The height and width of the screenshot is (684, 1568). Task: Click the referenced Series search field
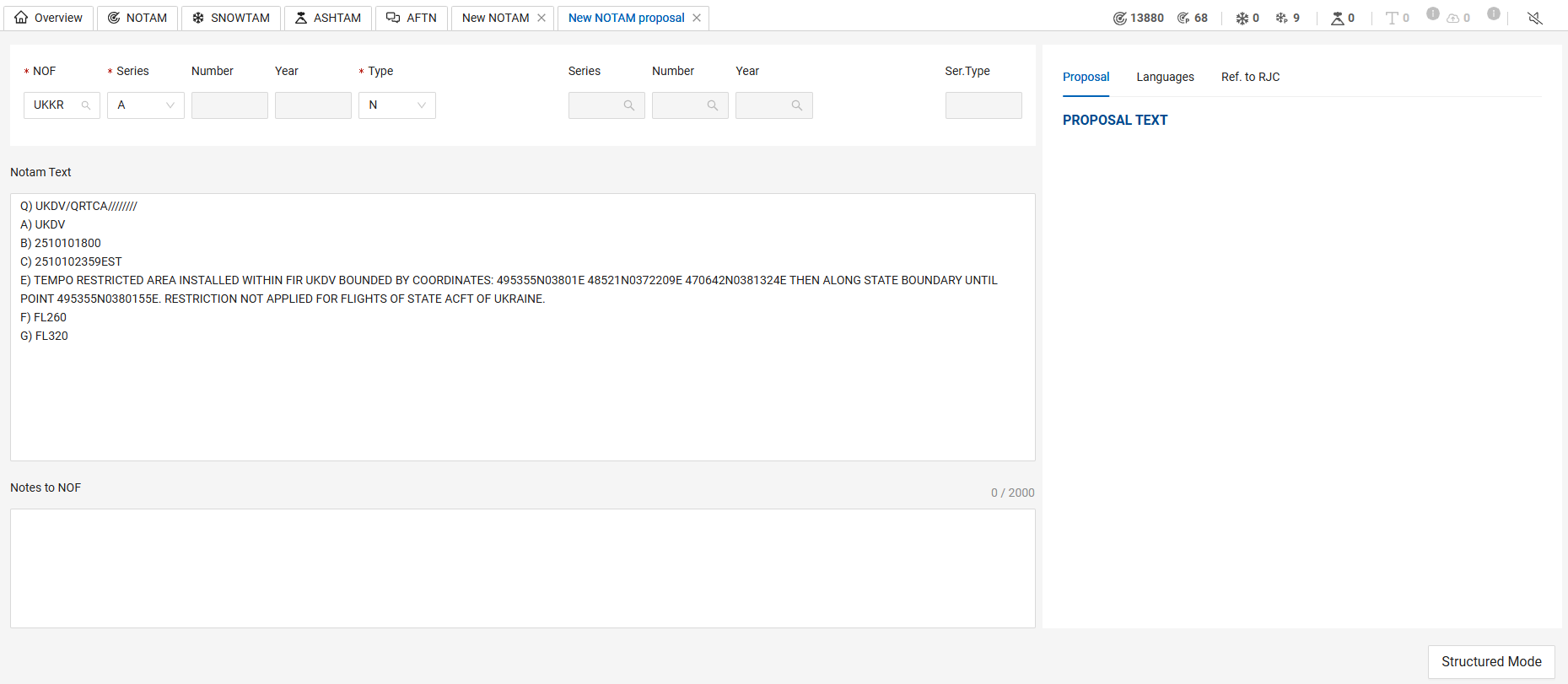[606, 105]
